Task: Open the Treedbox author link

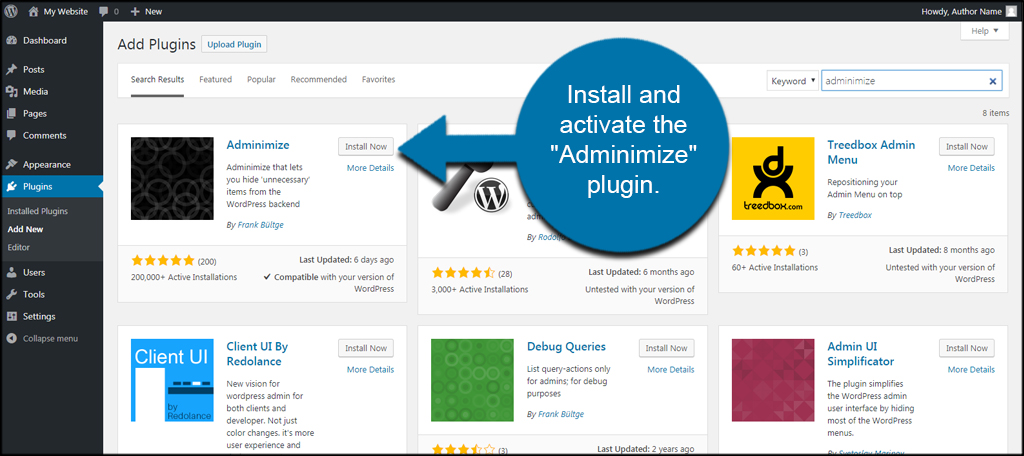Action: pos(854,215)
